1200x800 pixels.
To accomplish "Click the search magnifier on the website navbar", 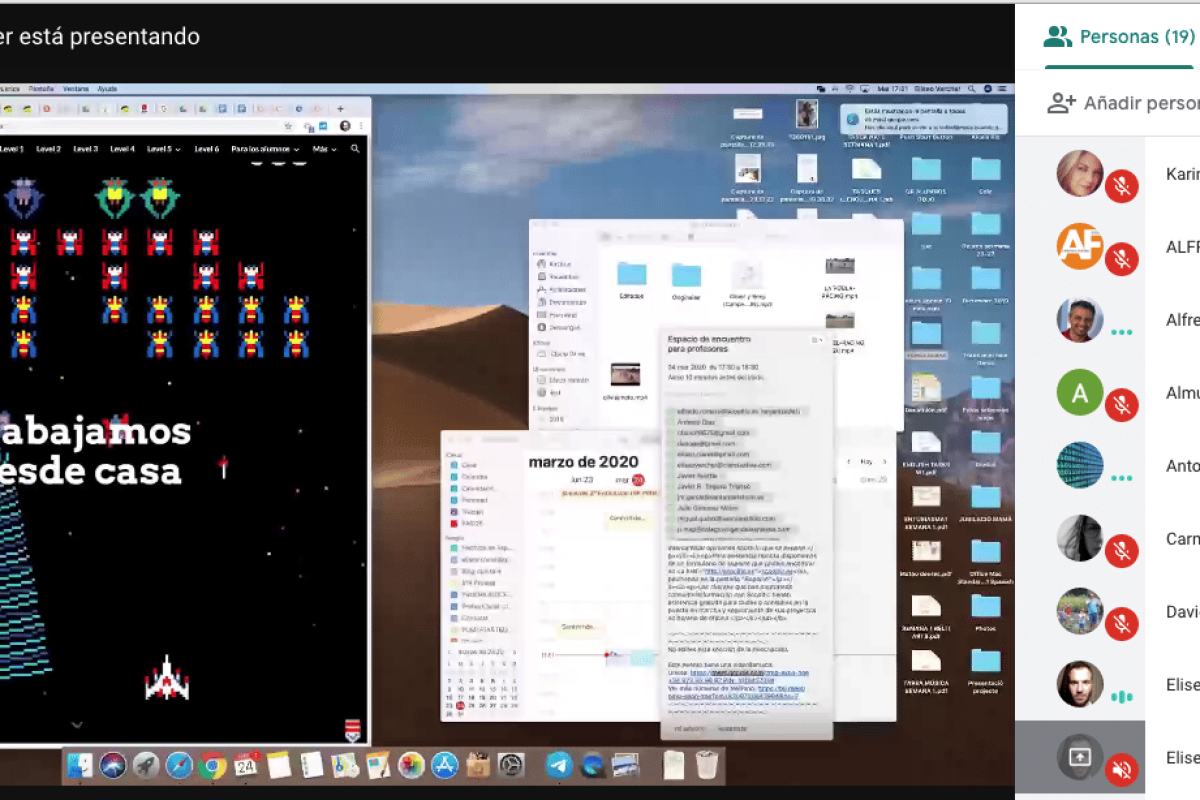I will coord(355,148).
